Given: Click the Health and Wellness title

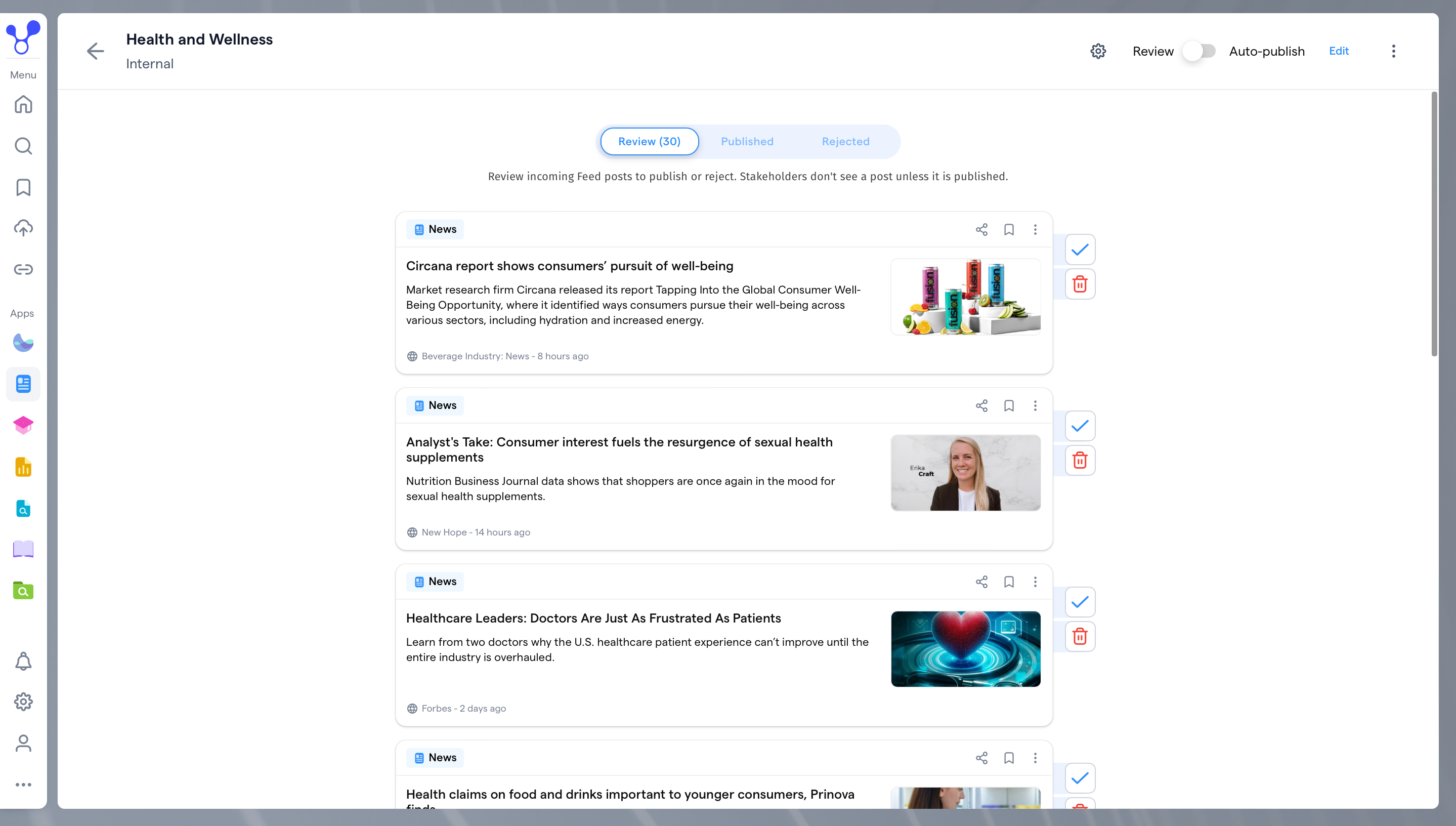Looking at the screenshot, I should click(199, 39).
